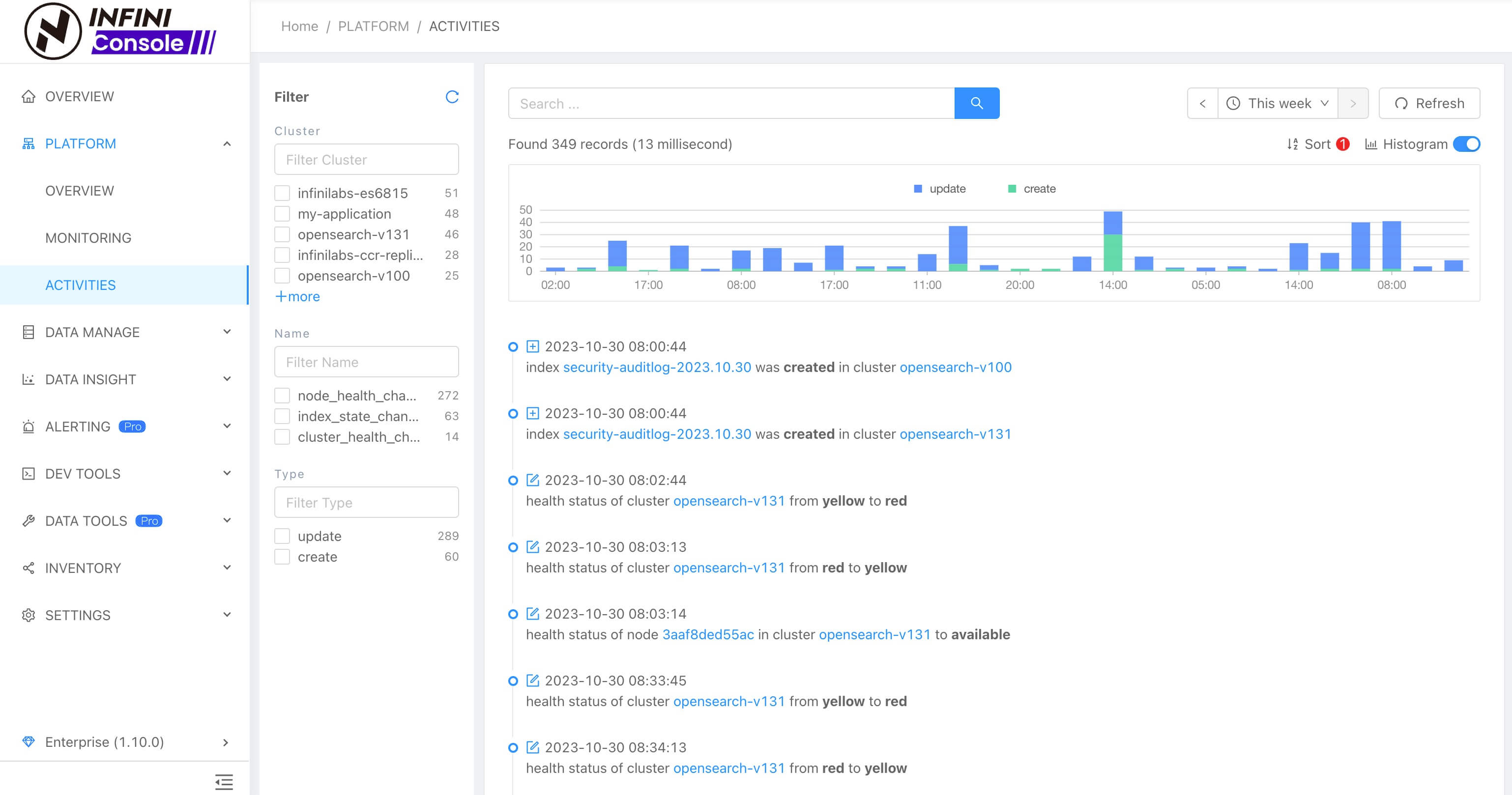
Task: Click the security-auditlog-2023.10.30 index link
Action: pos(657,367)
